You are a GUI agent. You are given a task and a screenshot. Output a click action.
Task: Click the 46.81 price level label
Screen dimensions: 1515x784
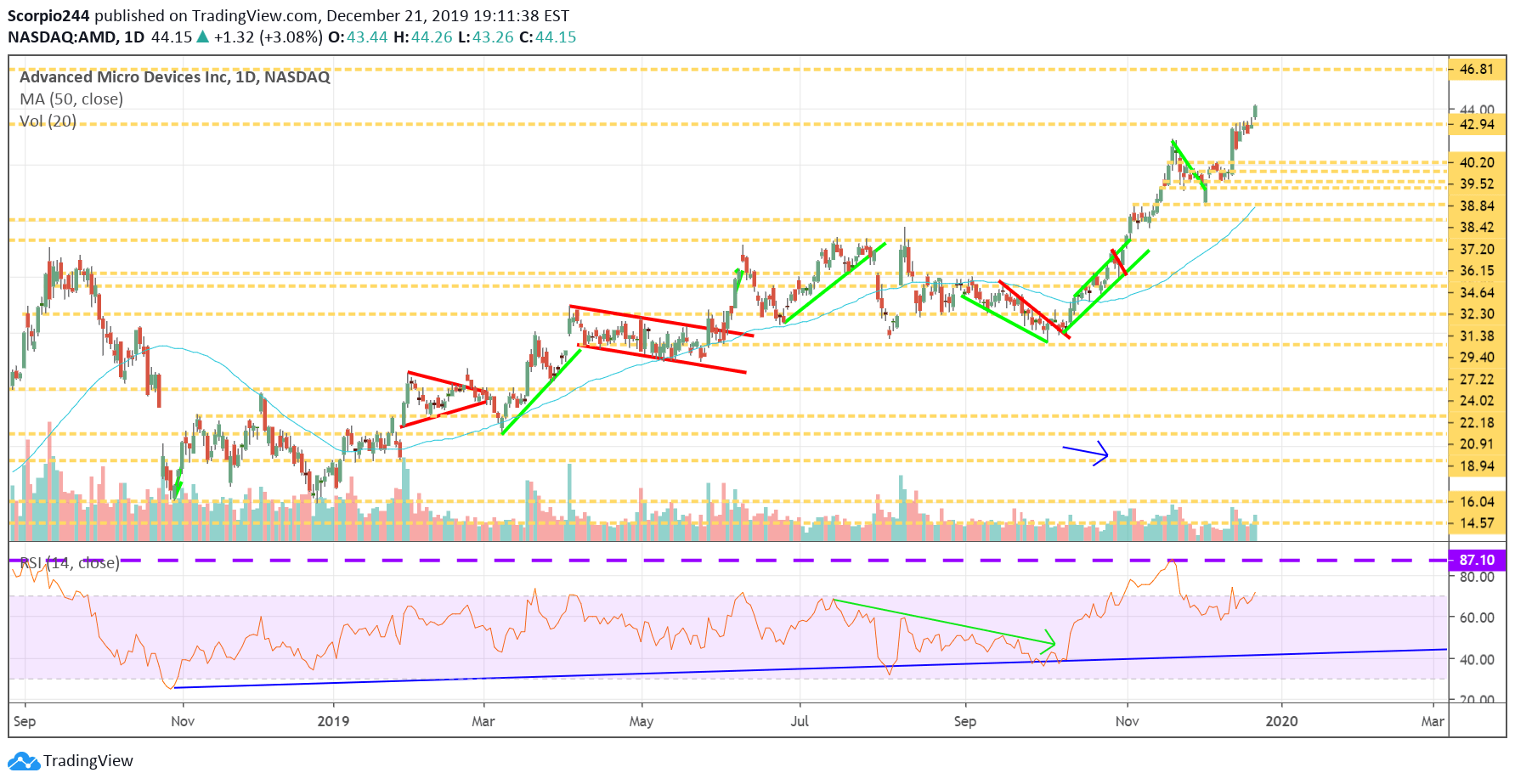(1477, 69)
